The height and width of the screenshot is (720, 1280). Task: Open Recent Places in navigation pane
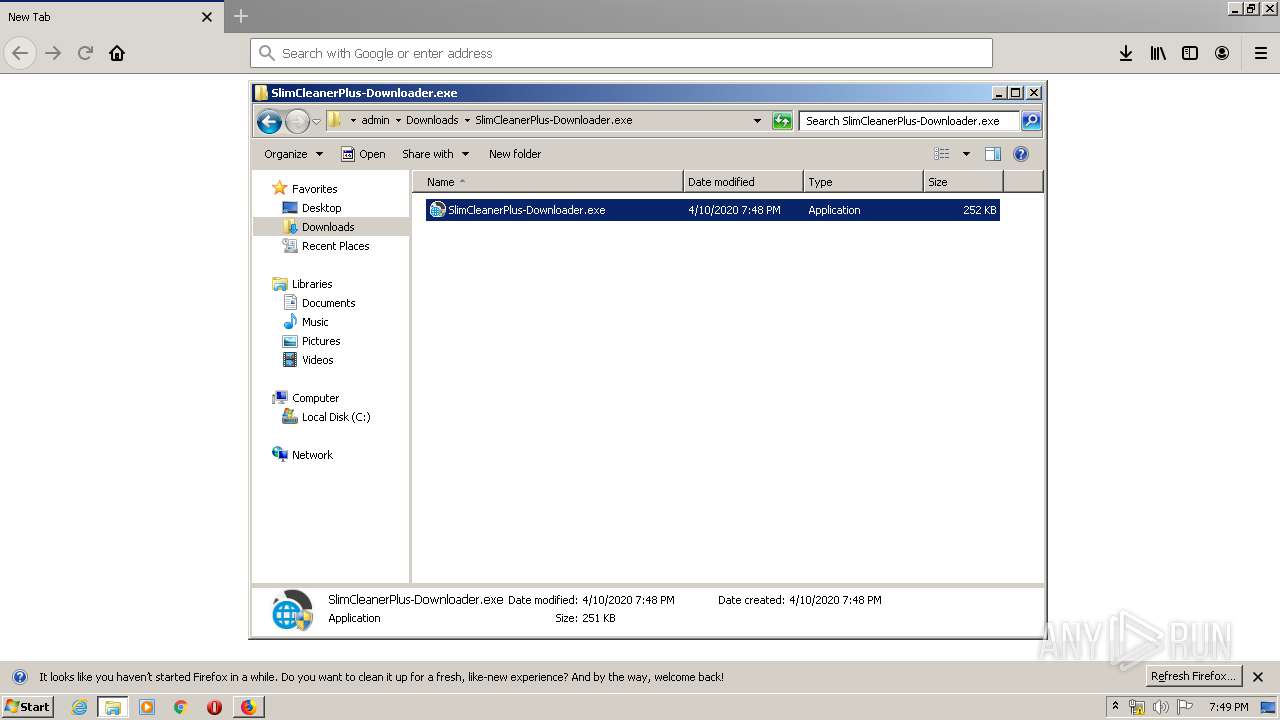[335, 246]
